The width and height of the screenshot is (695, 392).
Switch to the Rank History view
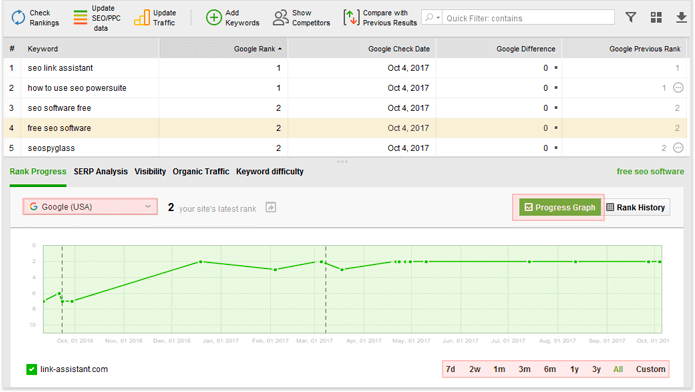pos(636,207)
